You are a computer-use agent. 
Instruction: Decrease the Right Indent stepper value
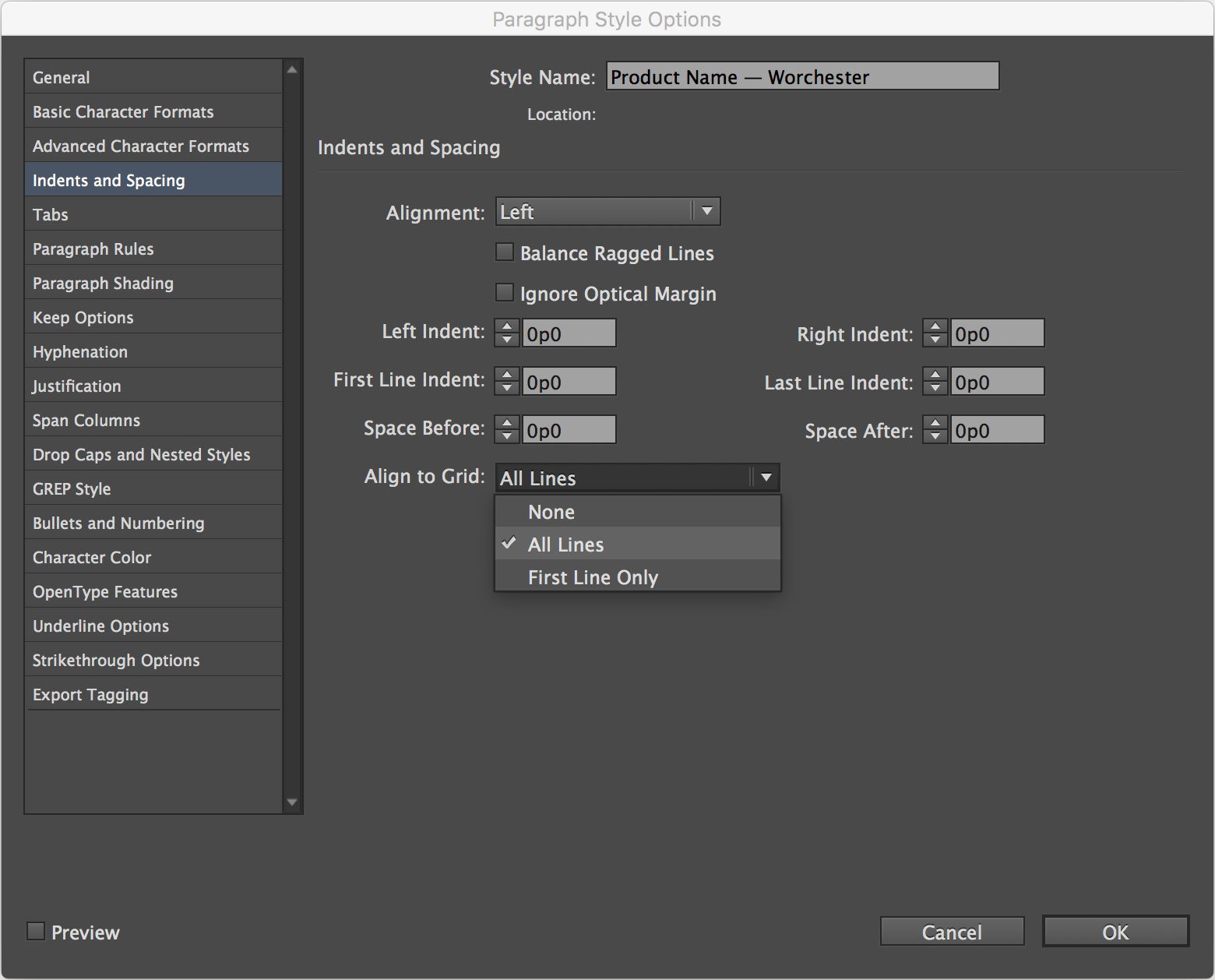point(935,340)
